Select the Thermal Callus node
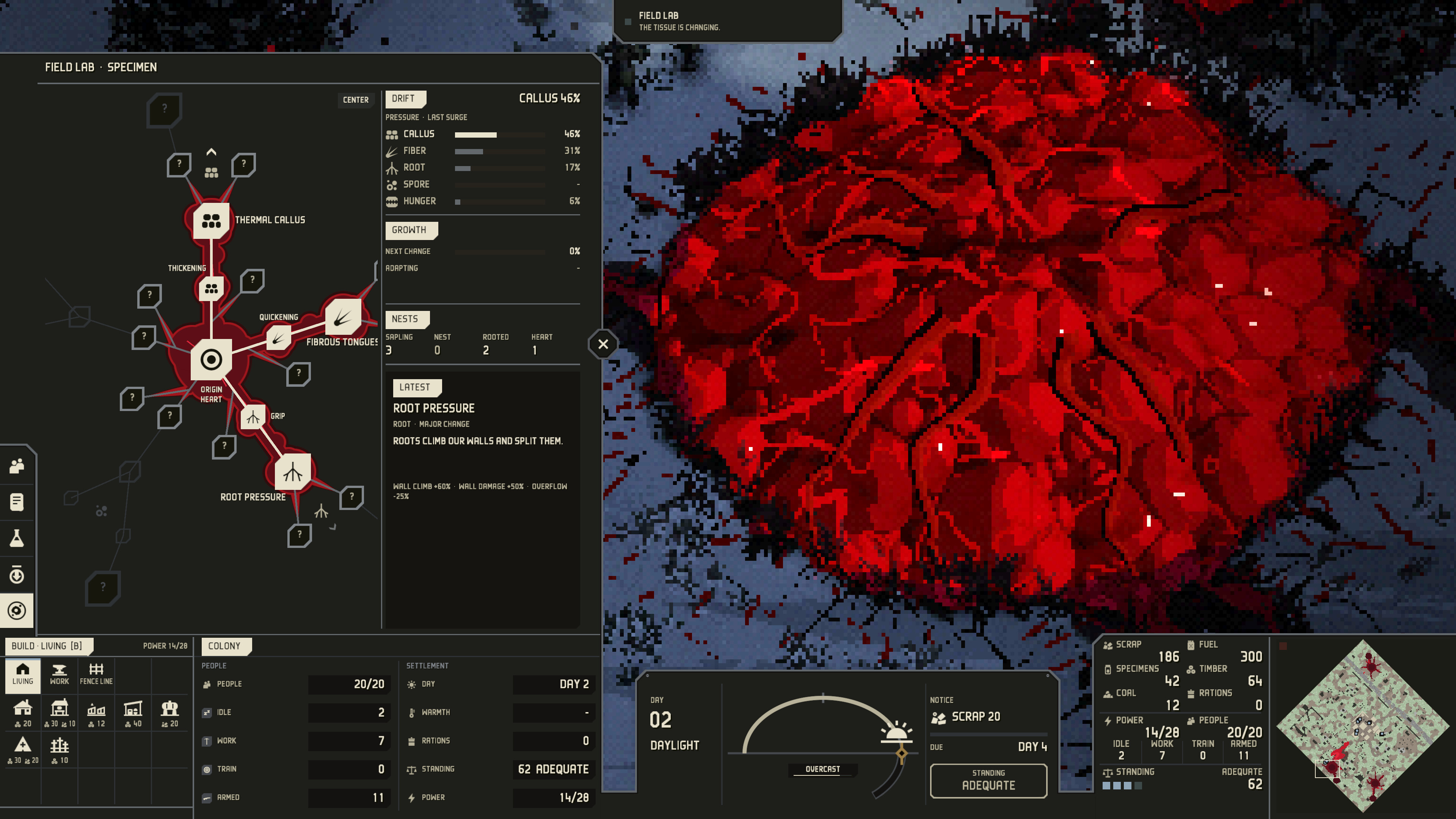 click(x=212, y=220)
